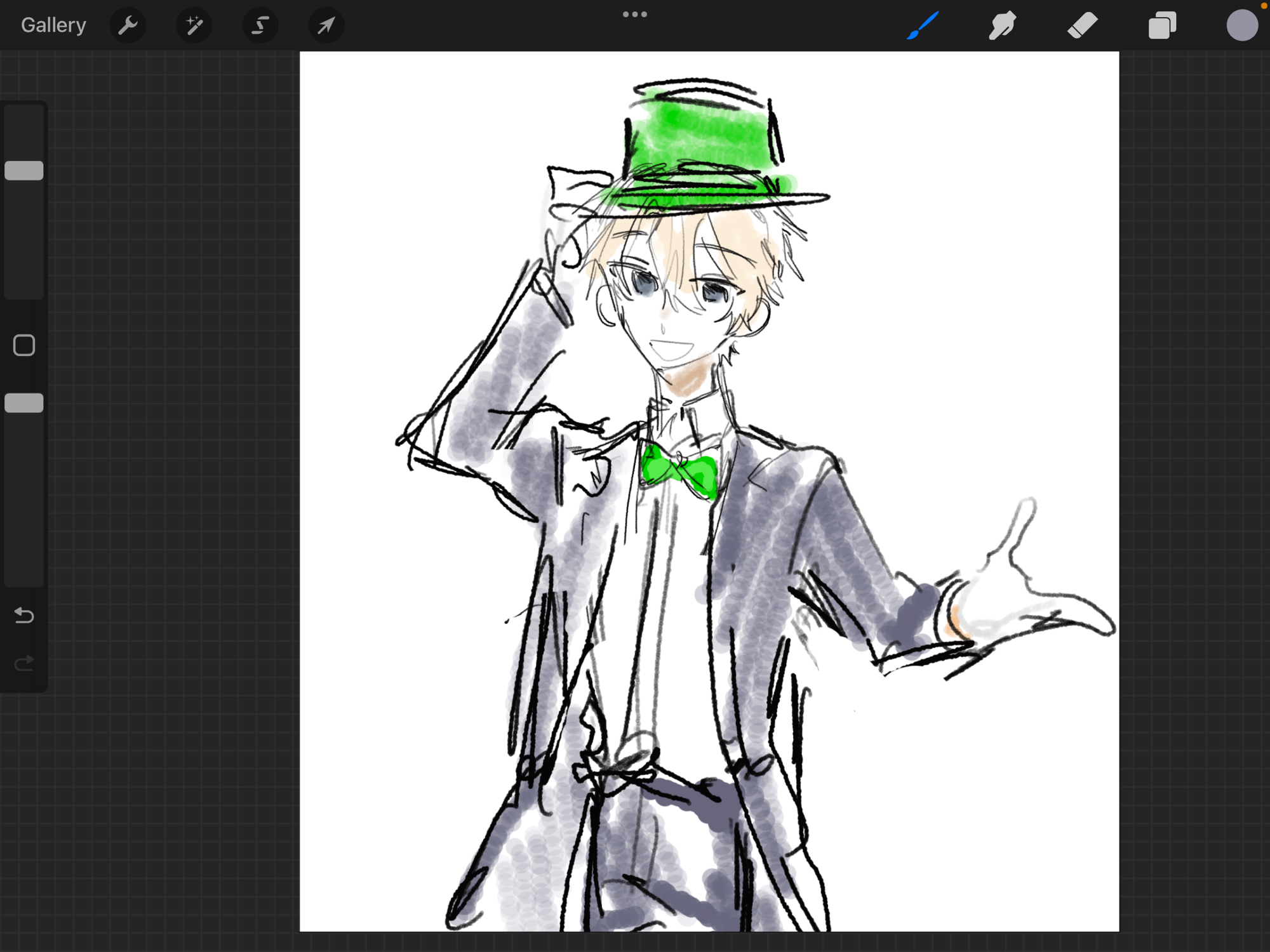Tap the three-dots menu at top center
This screenshot has height=952, width=1270.
[634, 14]
